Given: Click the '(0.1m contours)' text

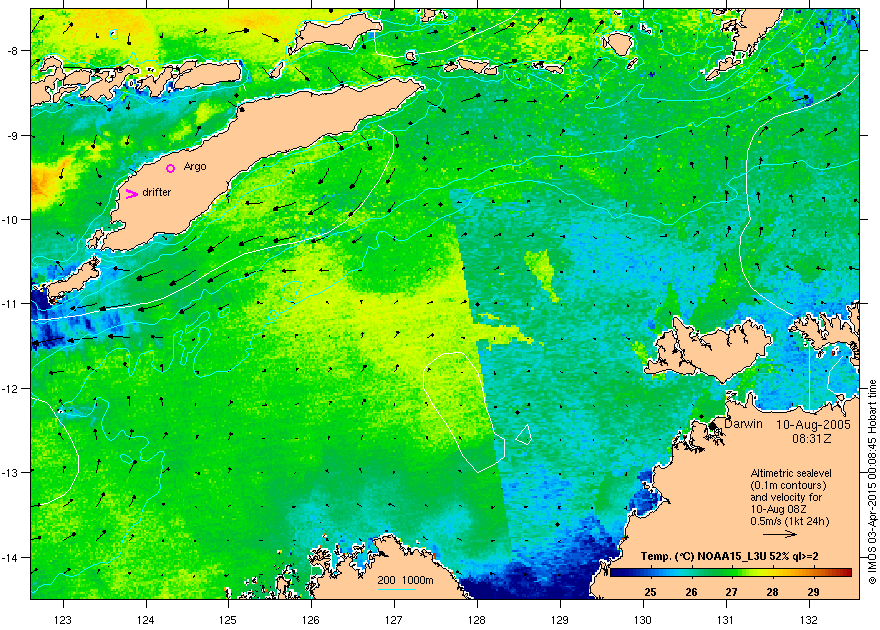Looking at the screenshot, I should coord(788,485).
